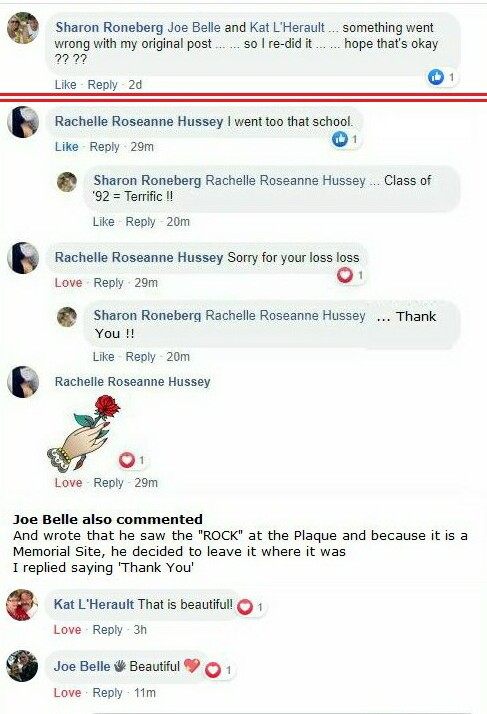Click the heart reaction beside the rose sticker
The height and width of the screenshot is (714, 487).
(127, 460)
